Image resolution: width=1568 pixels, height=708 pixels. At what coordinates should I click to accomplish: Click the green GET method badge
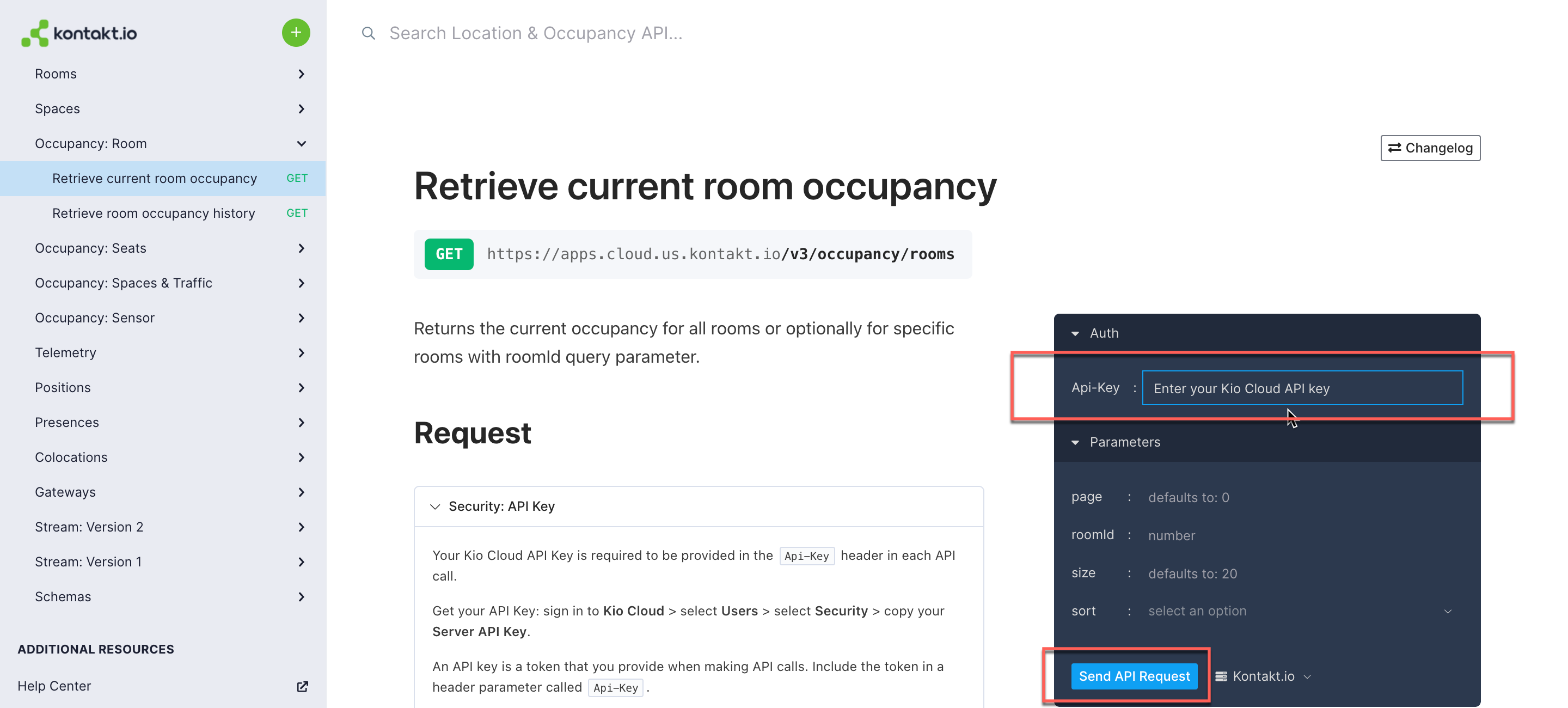click(x=449, y=254)
